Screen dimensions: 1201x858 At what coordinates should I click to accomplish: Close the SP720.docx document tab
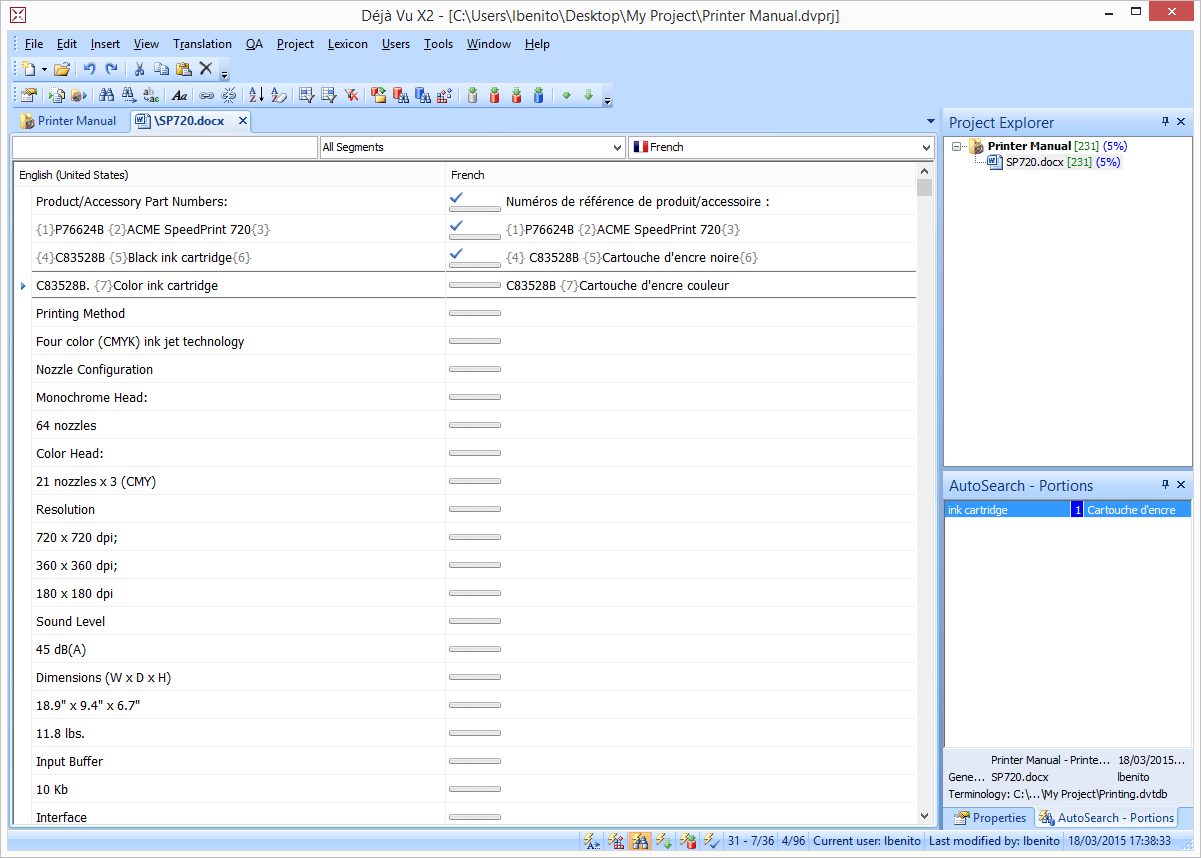click(242, 121)
